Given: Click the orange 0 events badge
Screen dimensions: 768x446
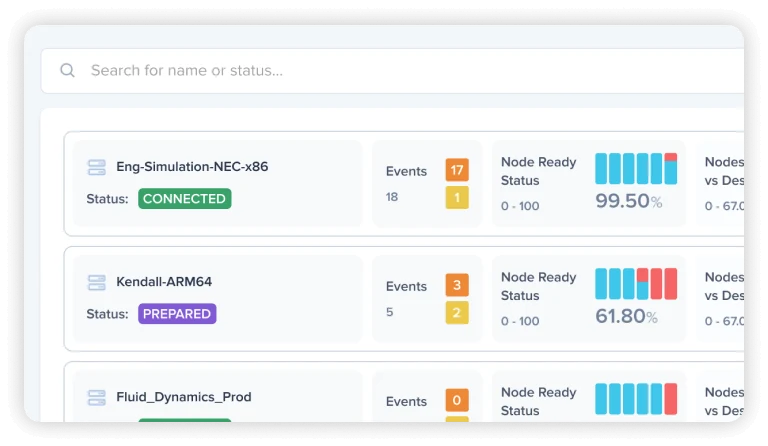Looking at the screenshot, I should (457, 400).
